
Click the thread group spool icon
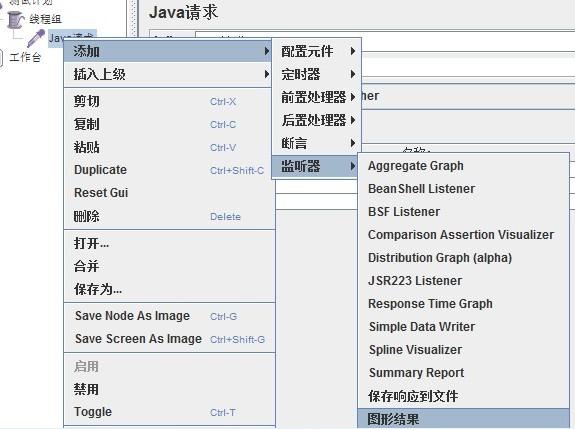(16, 20)
